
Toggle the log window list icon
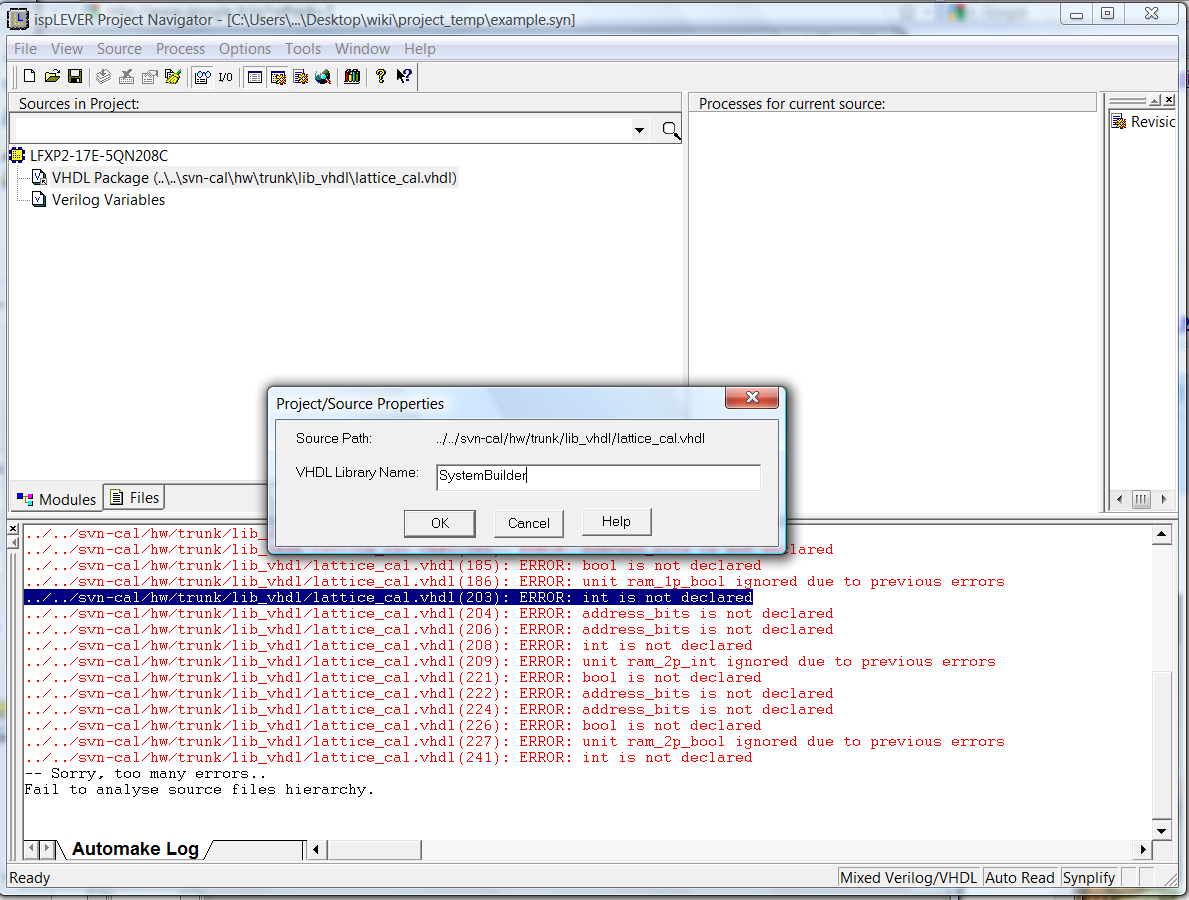tap(256, 77)
